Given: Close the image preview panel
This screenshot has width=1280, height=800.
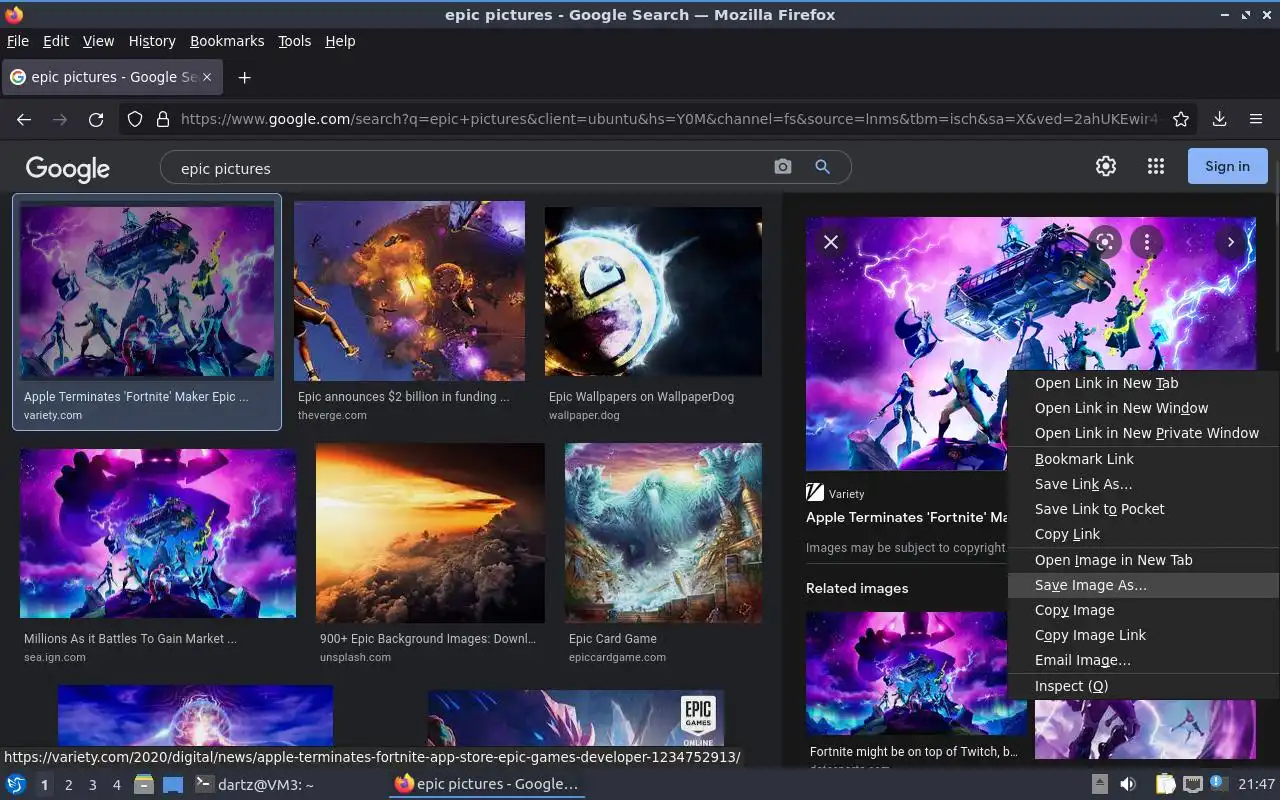Looking at the screenshot, I should tap(830, 242).
